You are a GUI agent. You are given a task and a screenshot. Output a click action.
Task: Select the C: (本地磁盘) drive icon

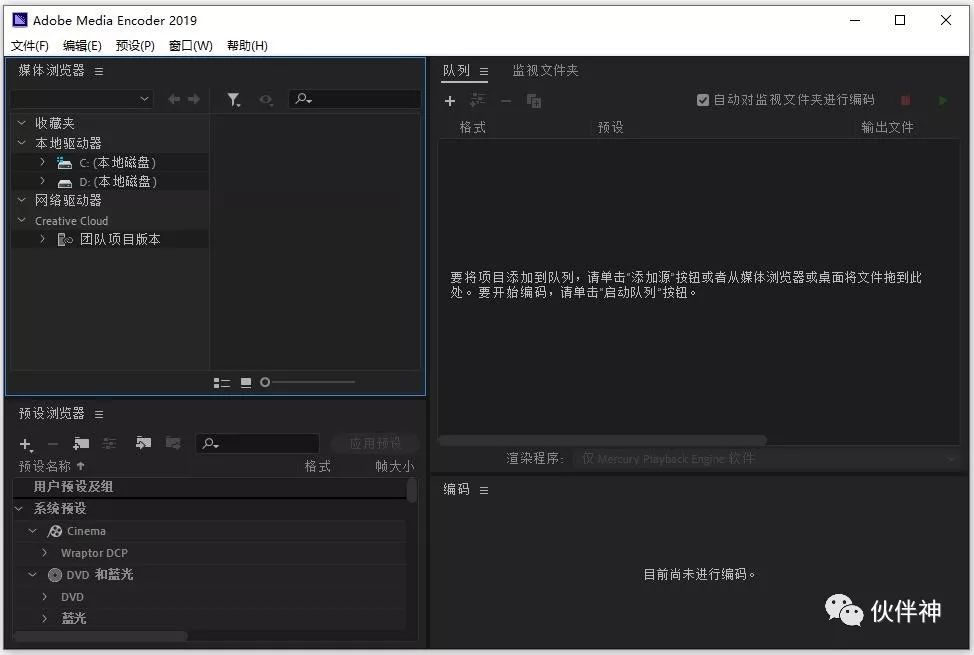click(65, 163)
